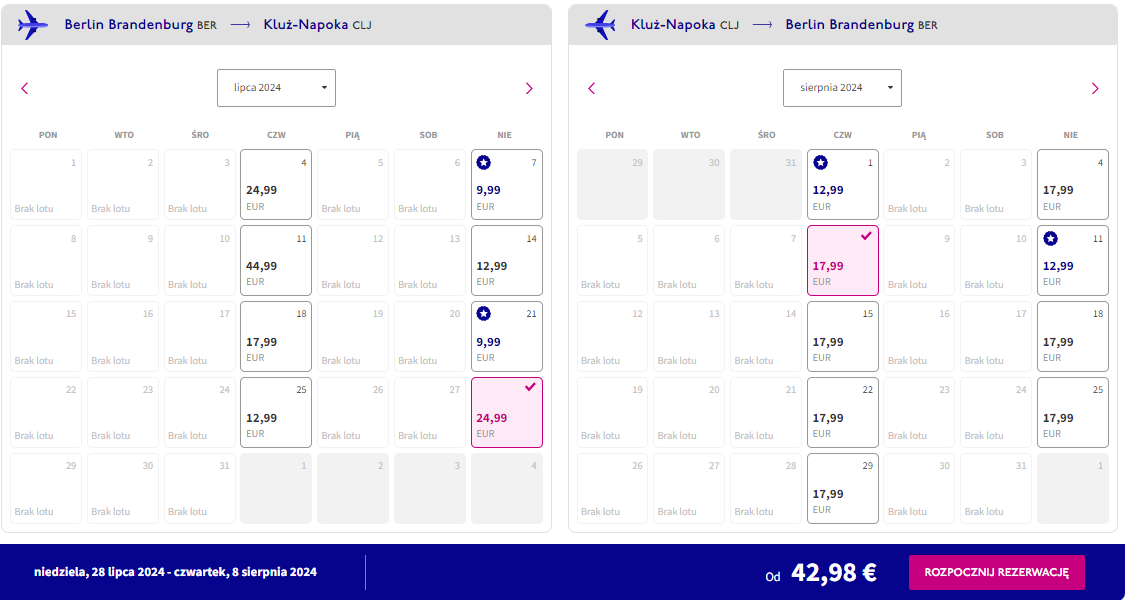The height and width of the screenshot is (600, 1125).
Task: Go to previous month in outbound calendar
Action: point(24,88)
